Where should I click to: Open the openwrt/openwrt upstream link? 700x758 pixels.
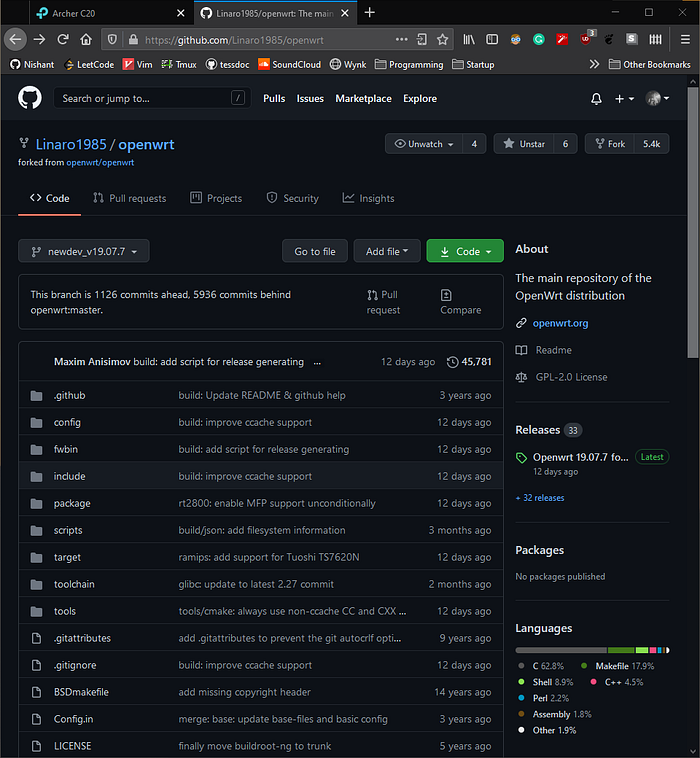pyautogui.click(x=100, y=163)
